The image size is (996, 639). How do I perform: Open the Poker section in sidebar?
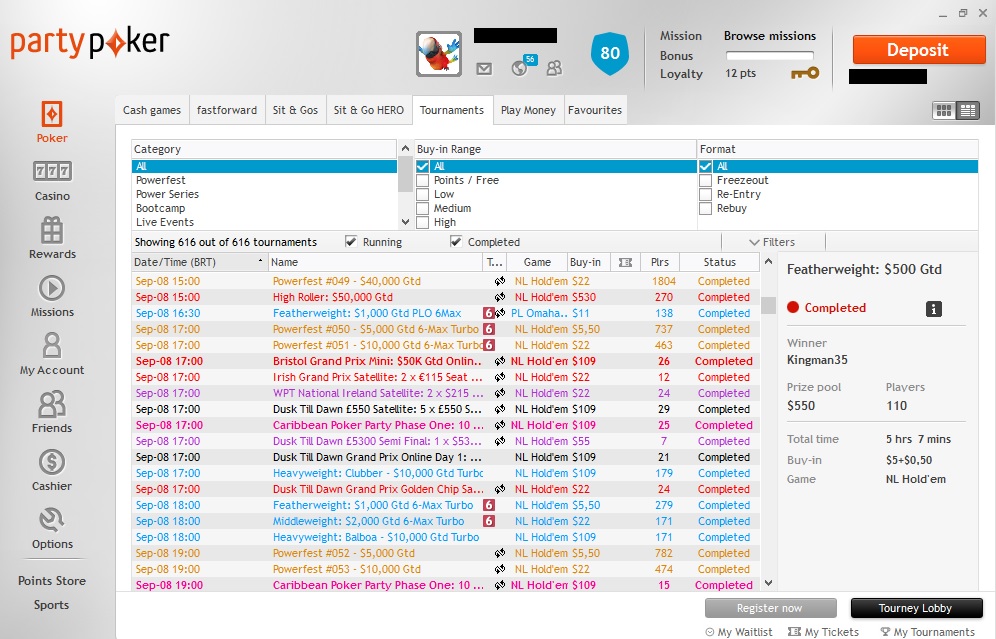51,122
